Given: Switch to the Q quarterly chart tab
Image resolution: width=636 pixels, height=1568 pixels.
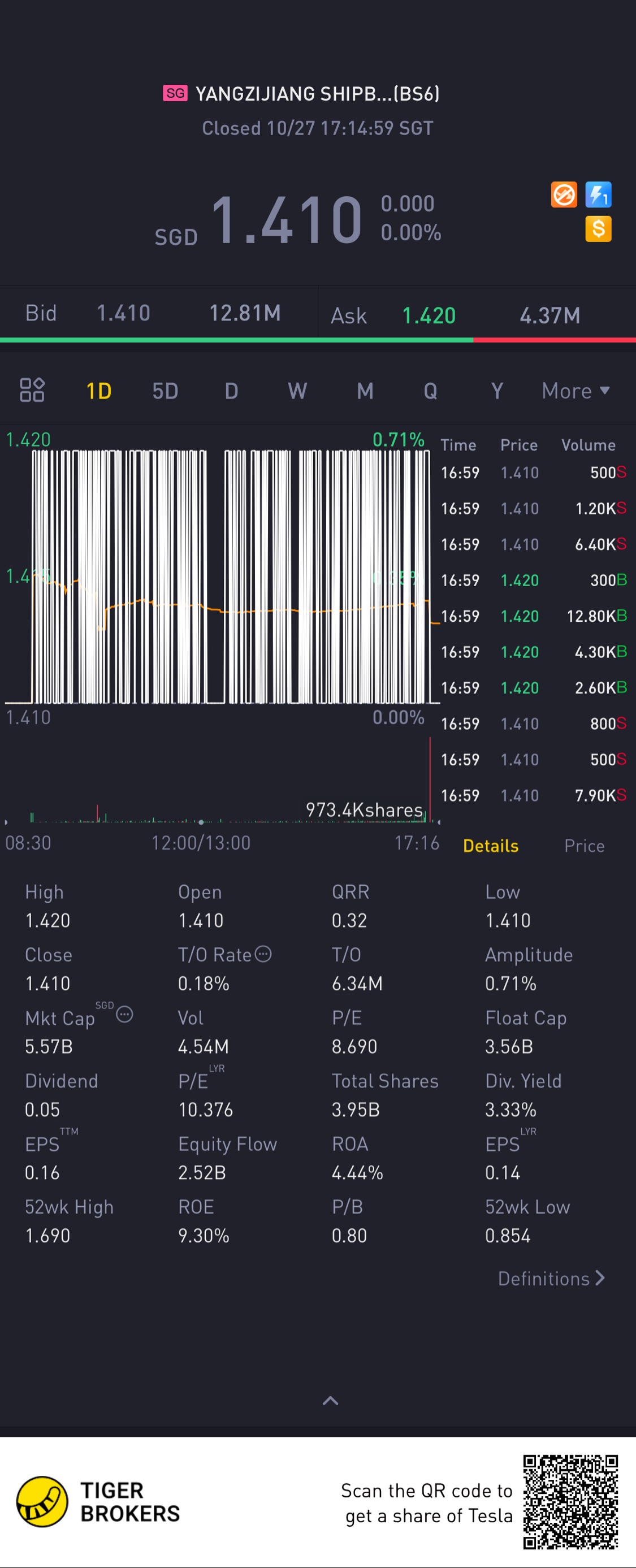Looking at the screenshot, I should click(430, 391).
